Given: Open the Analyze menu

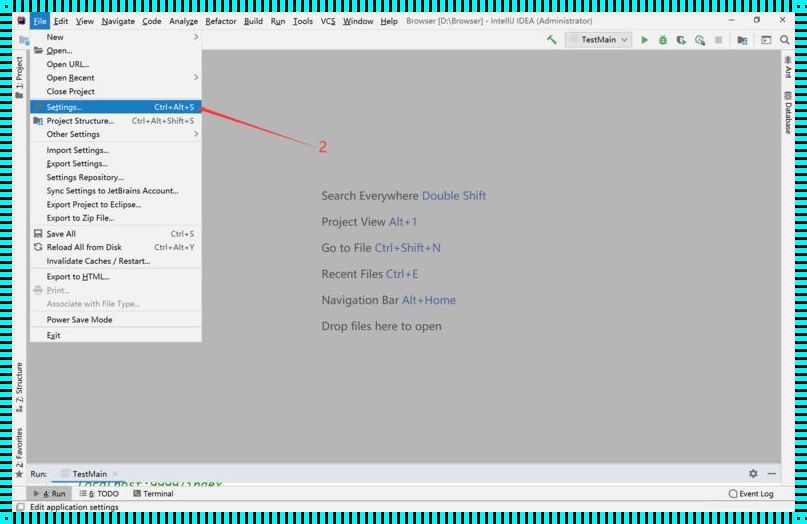Looking at the screenshot, I should coord(183,21).
